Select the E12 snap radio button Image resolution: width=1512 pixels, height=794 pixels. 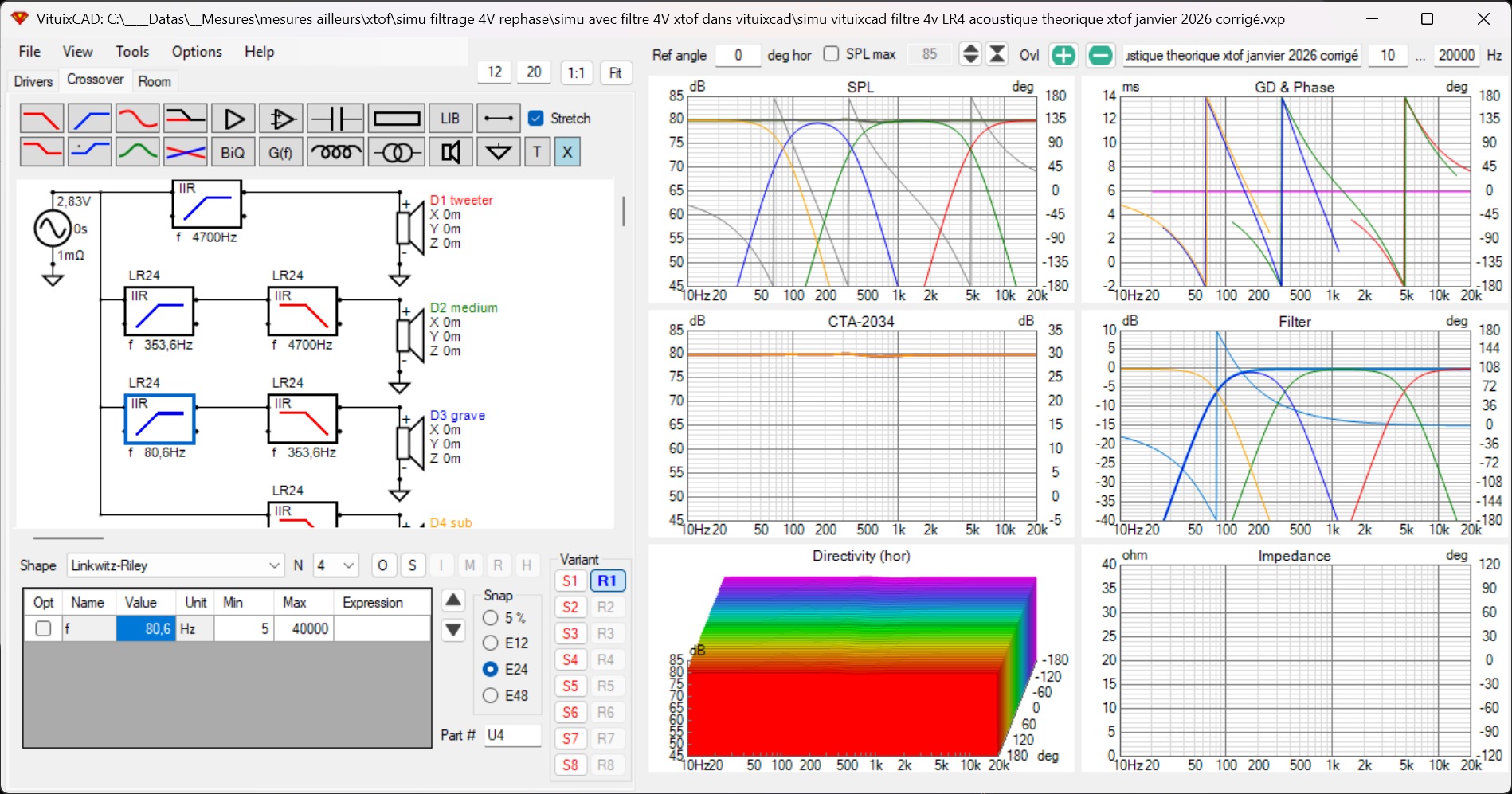[491, 643]
